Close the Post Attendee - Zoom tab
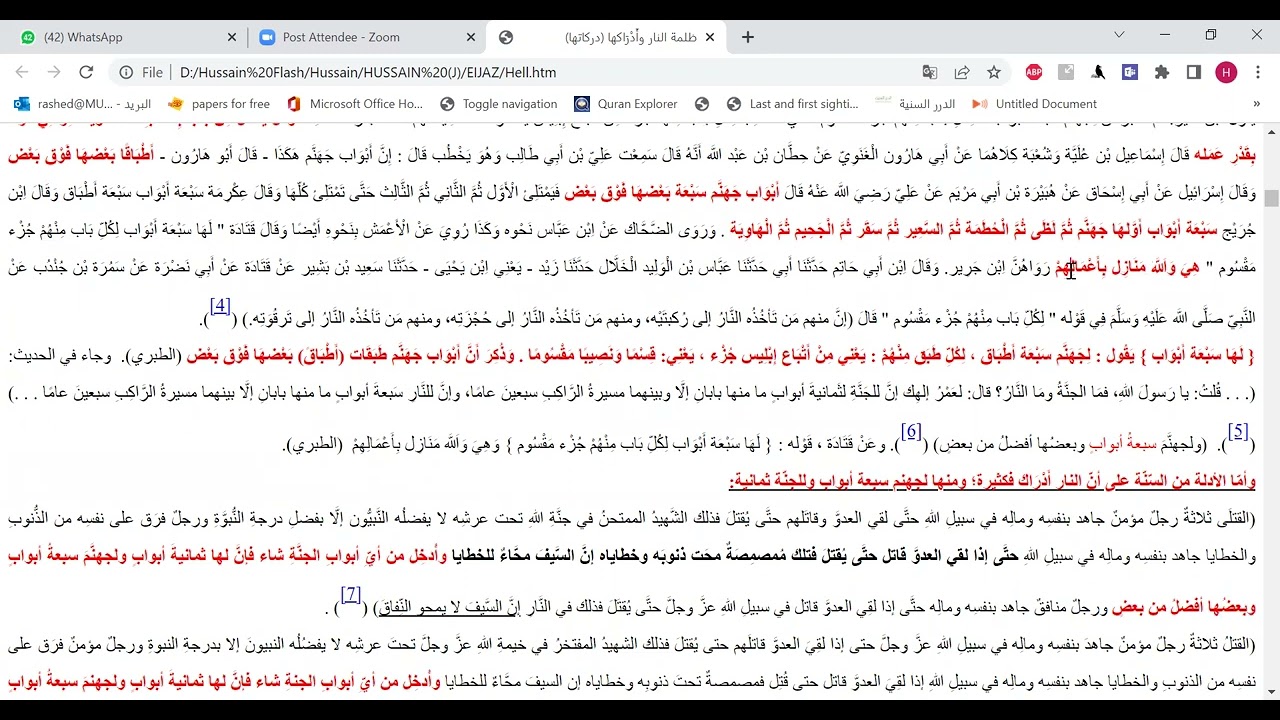This screenshot has width=1280, height=720. point(471,37)
